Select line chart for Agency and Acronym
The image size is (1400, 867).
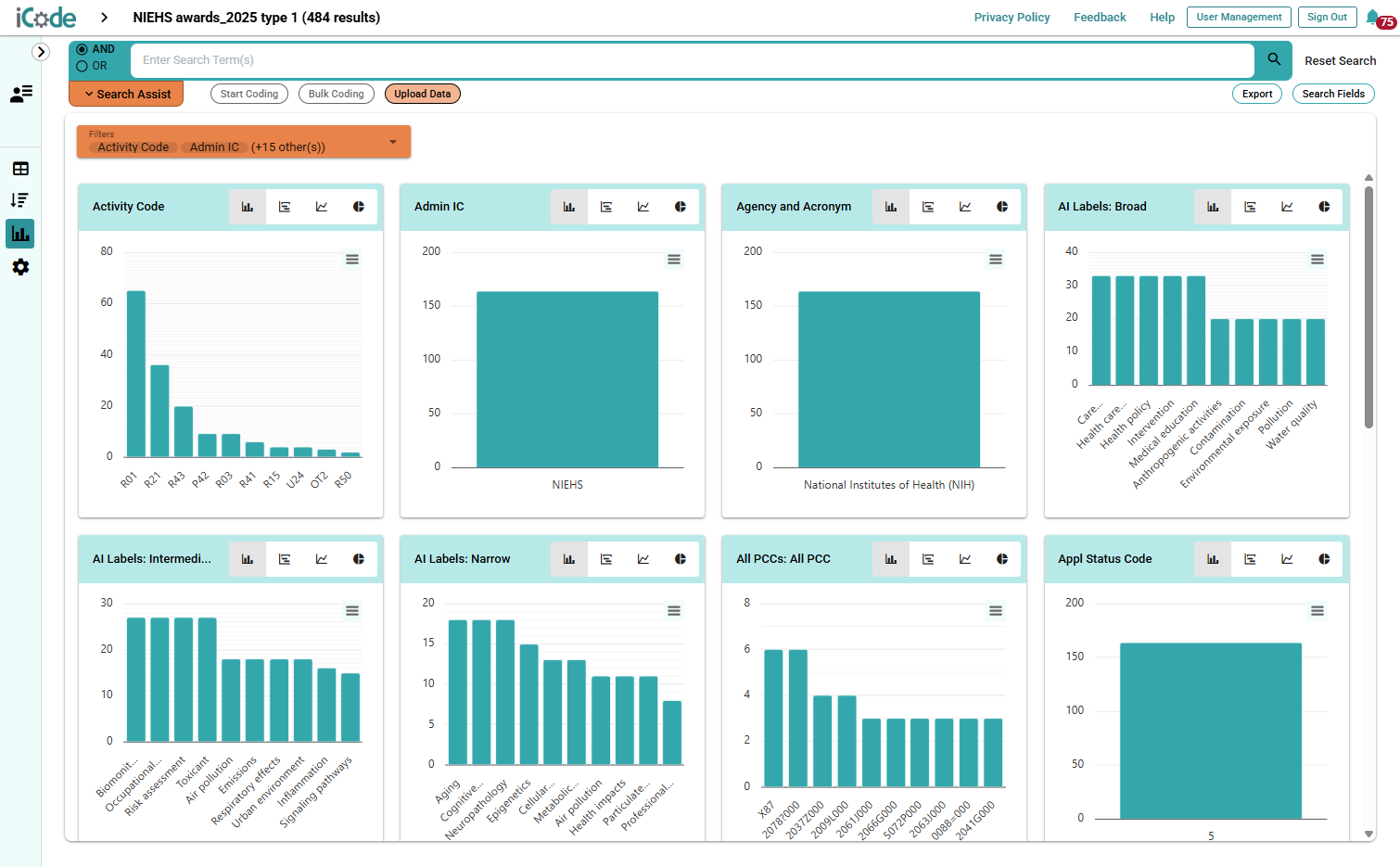[965, 207]
